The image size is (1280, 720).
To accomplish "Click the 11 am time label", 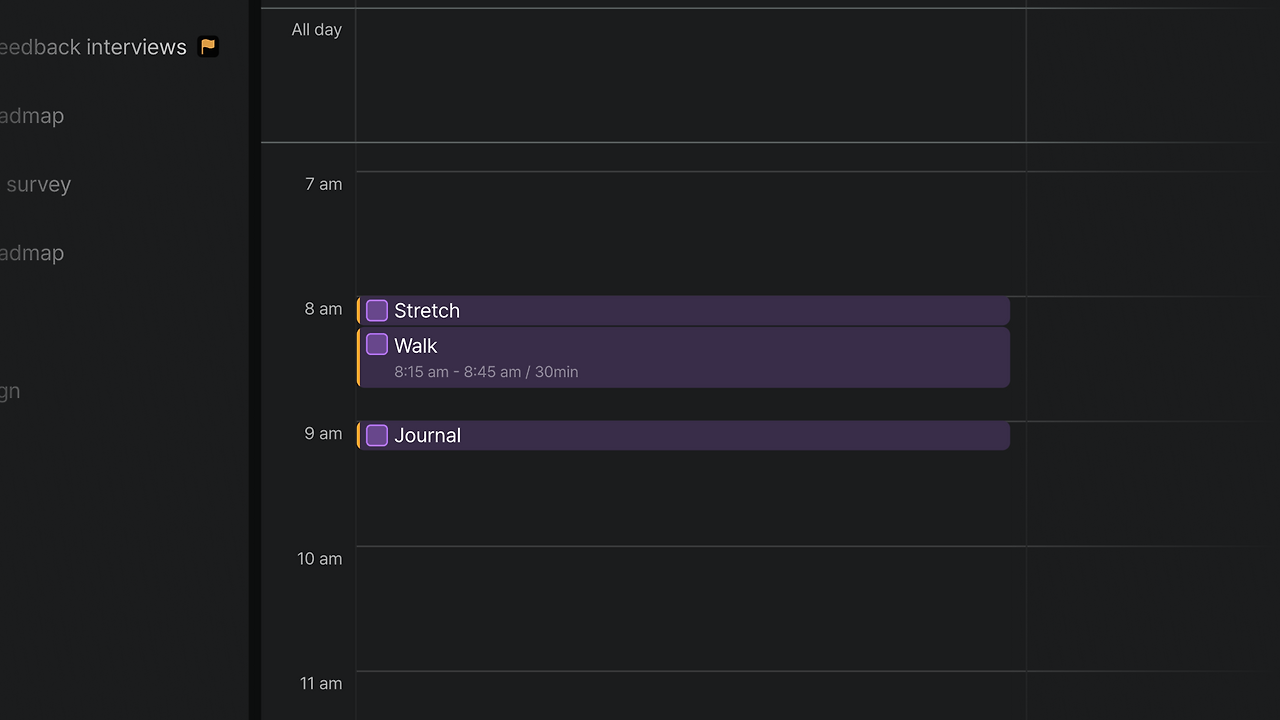I will pyautogui.click(x=321, y=684).
